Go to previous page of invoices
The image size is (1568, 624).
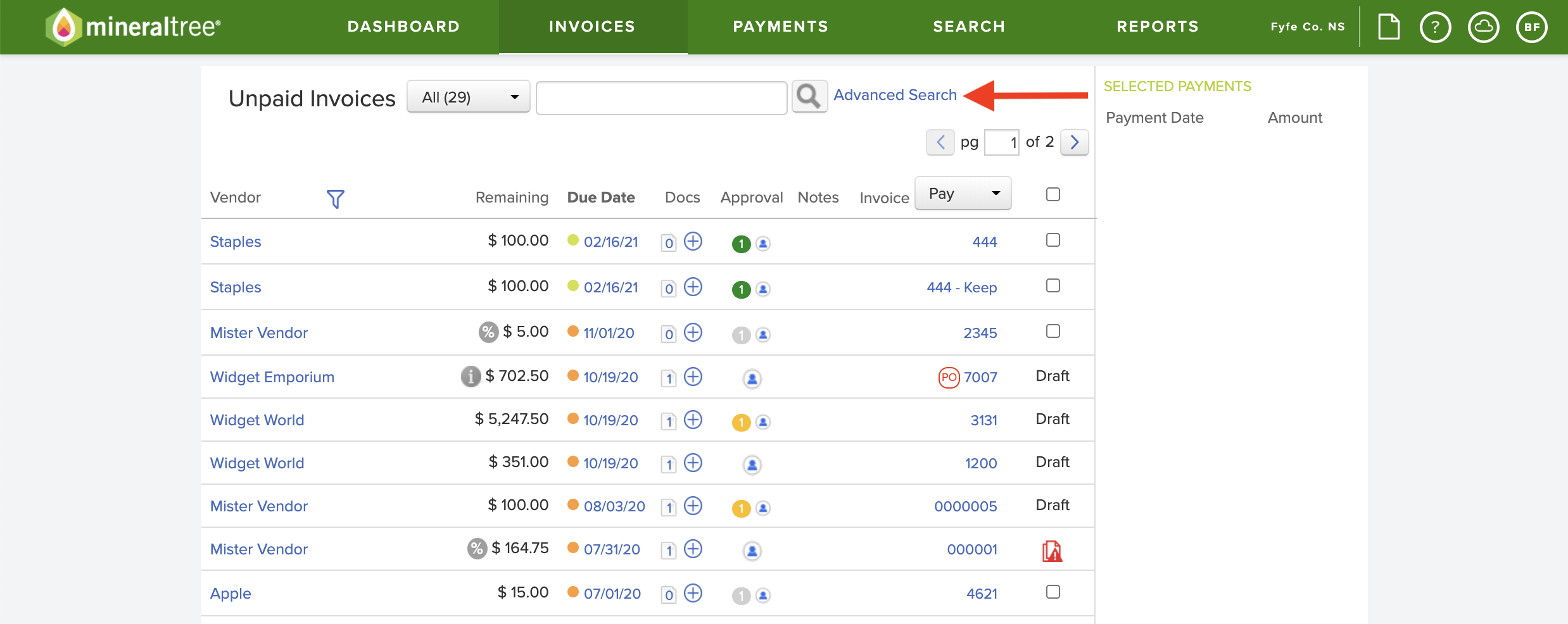(940, 142)
